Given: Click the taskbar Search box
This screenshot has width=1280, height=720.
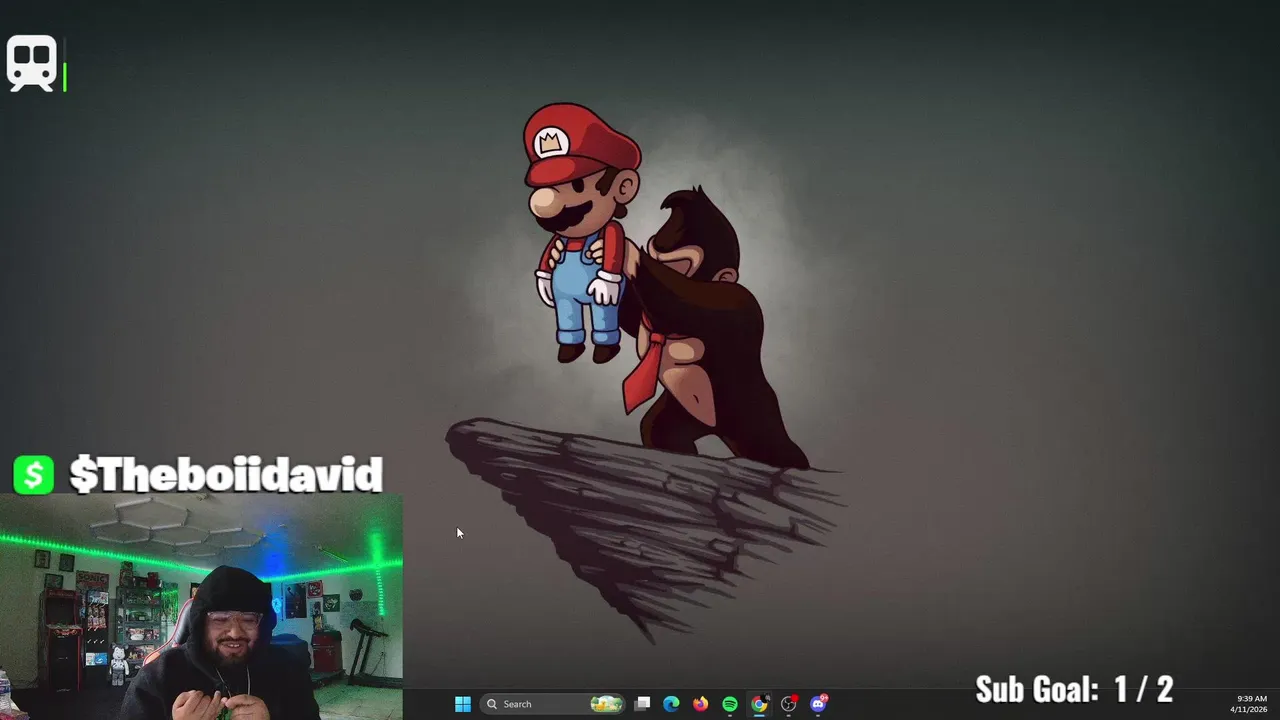Looking at the screenshot, I should point(553,704).
